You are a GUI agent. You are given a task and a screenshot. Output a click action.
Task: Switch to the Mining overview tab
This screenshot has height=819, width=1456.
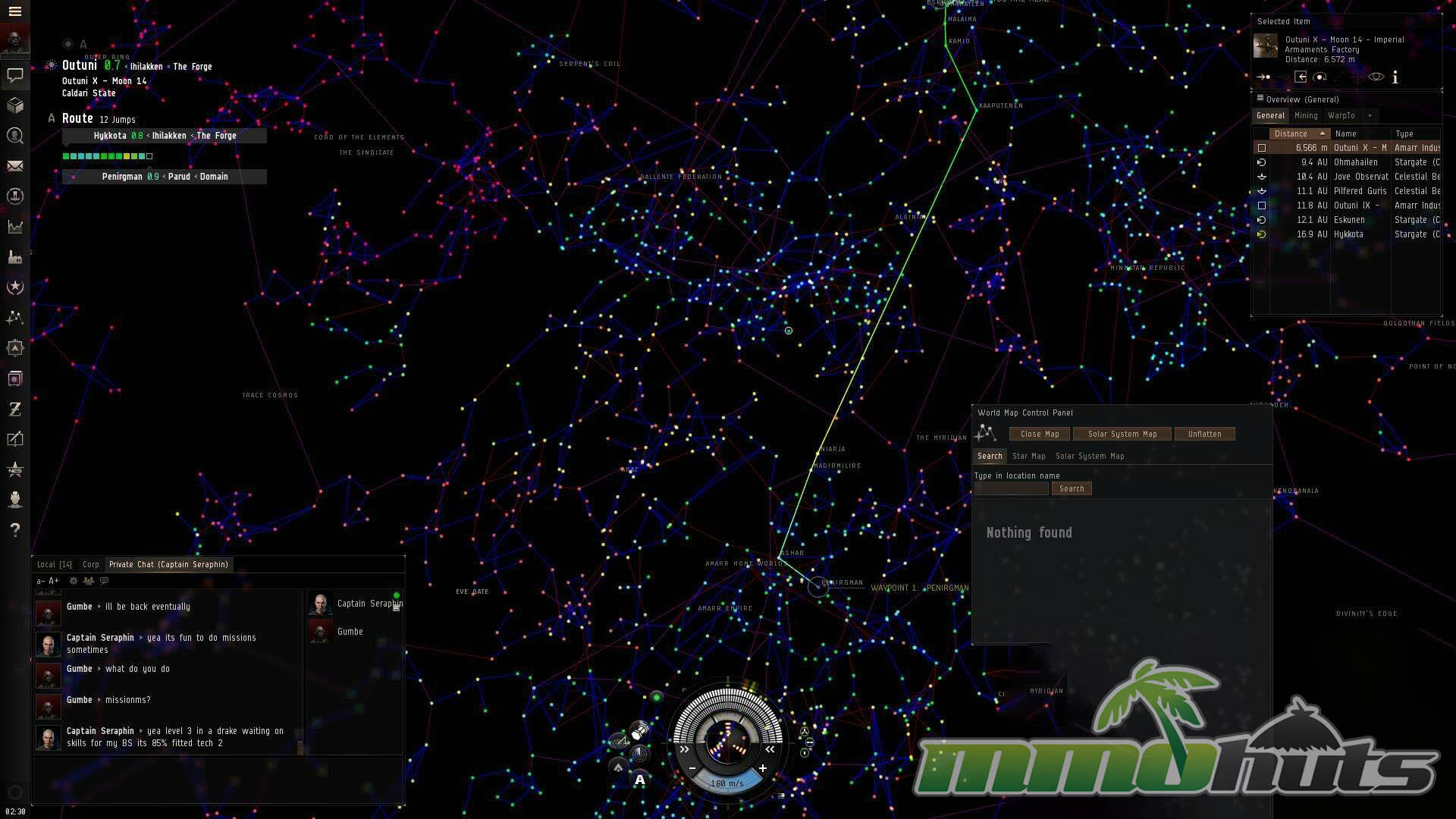(x=1305, y=116)
